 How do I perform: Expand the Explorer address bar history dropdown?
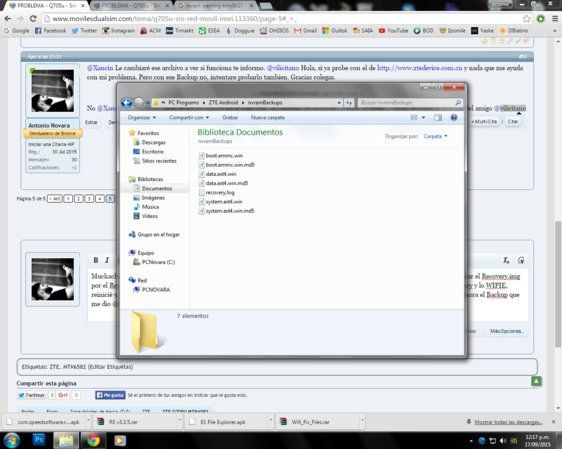339,103
